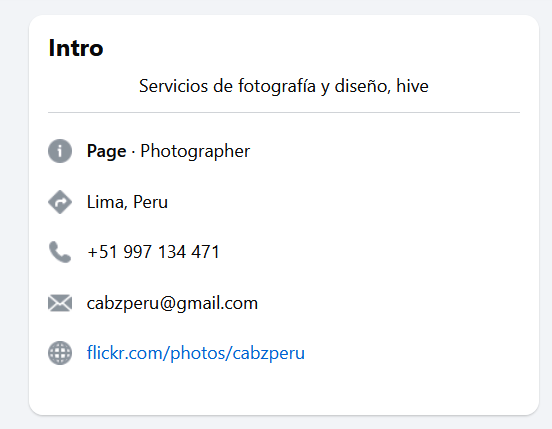This screenshot has height=429, width=552.
Task: Click the cabzperu ending of the Flickr URL
Action: pos(269,353)
